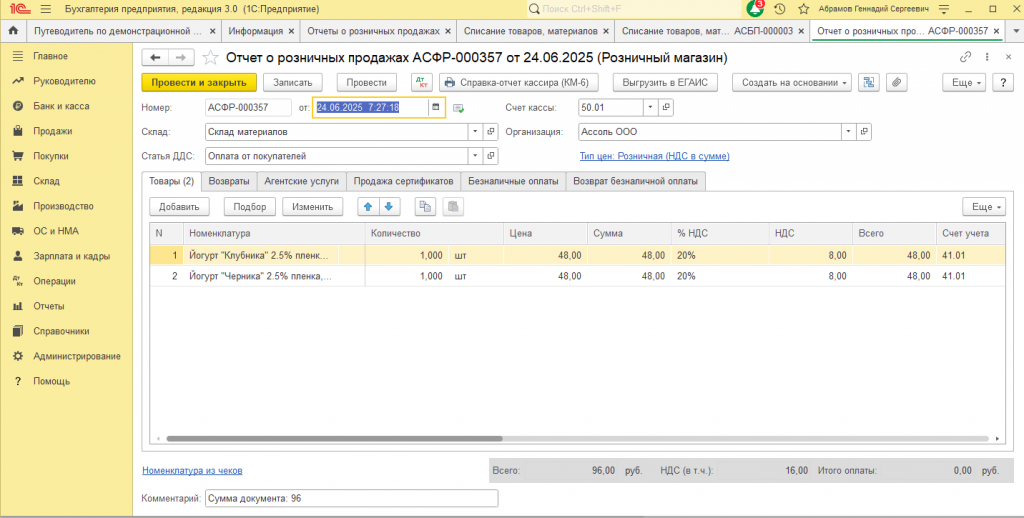Open the three-dots document menu
Screen dimensions: 1024x518
point(987,57)
